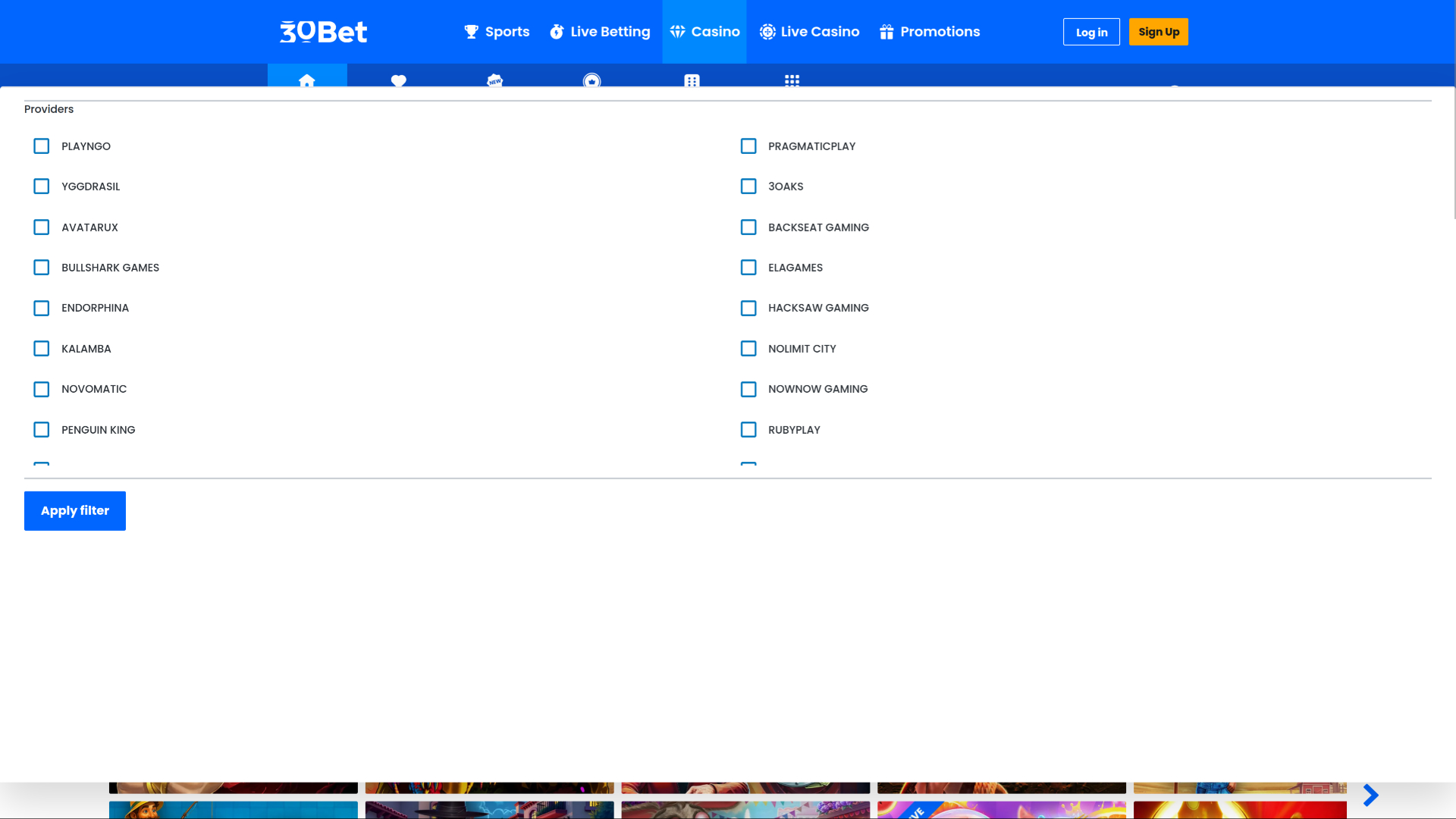The image size is (1456, 819).
Task: Click the carousel next arrow at bottom right
Action: click(x=1370, y=795)
